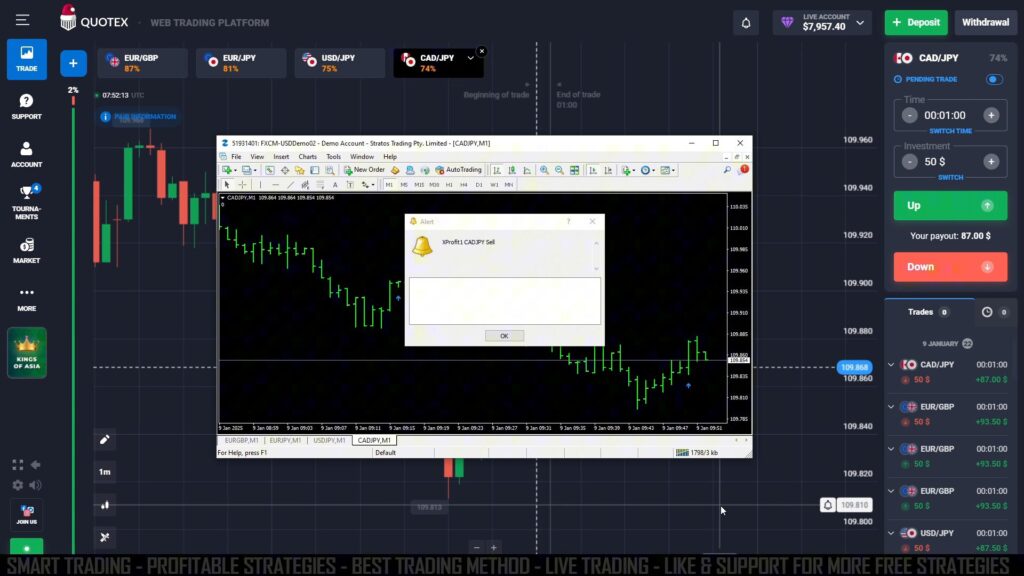
Task: Open the Window menu in MetaTrader
Action: [362, 157]
